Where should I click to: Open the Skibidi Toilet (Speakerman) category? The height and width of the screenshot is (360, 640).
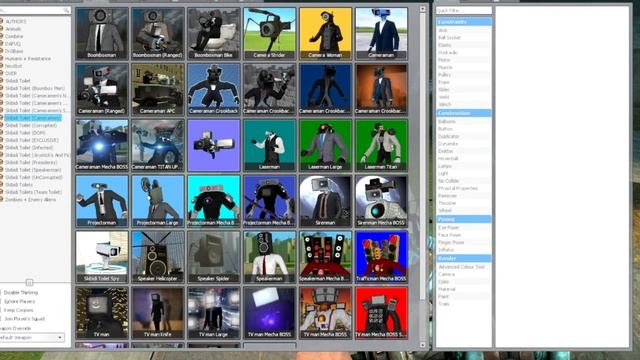click(33, 170)
